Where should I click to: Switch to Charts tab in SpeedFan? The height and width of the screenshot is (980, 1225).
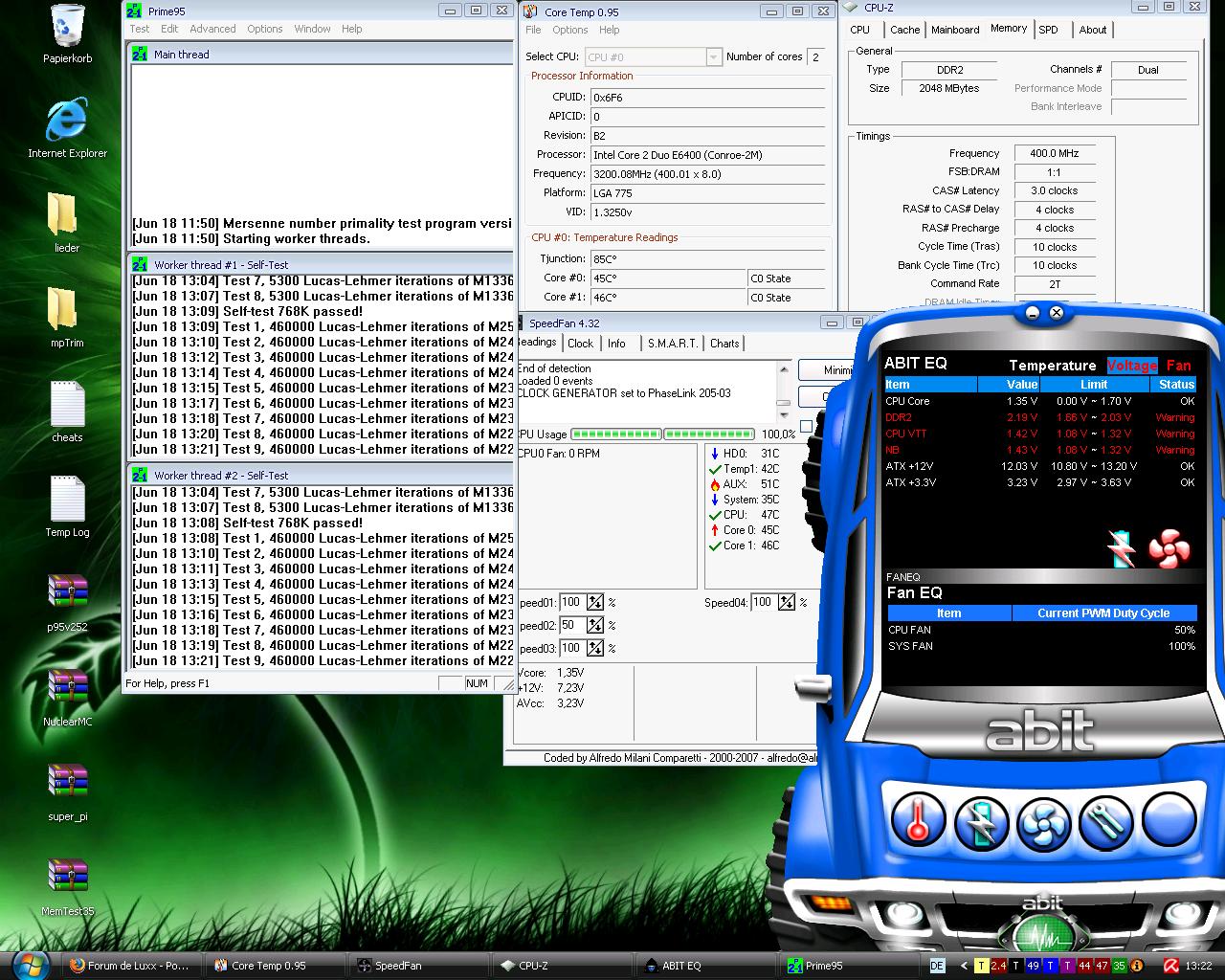coord(724,344)
